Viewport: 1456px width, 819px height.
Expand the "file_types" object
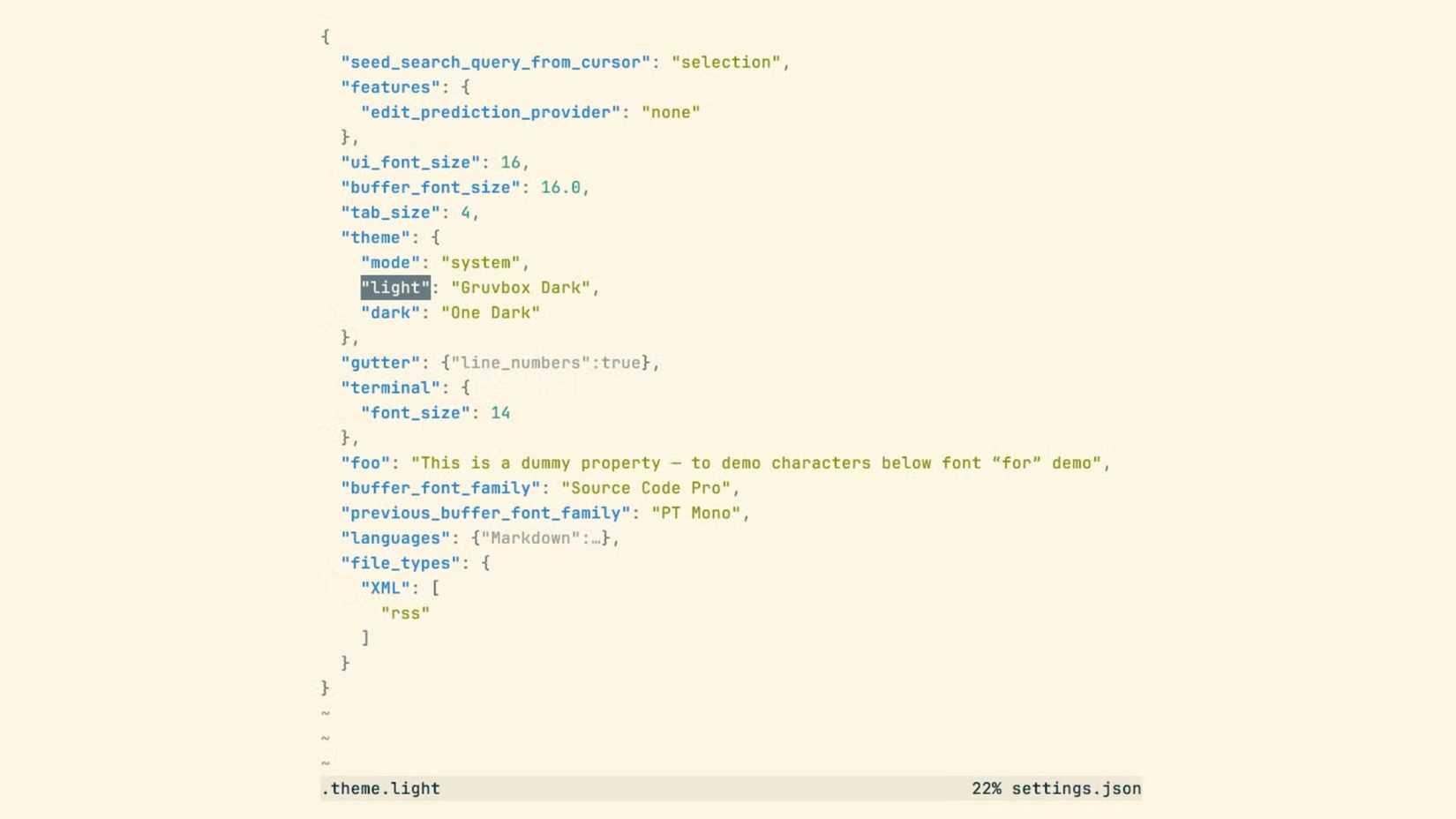click(399, 563)
